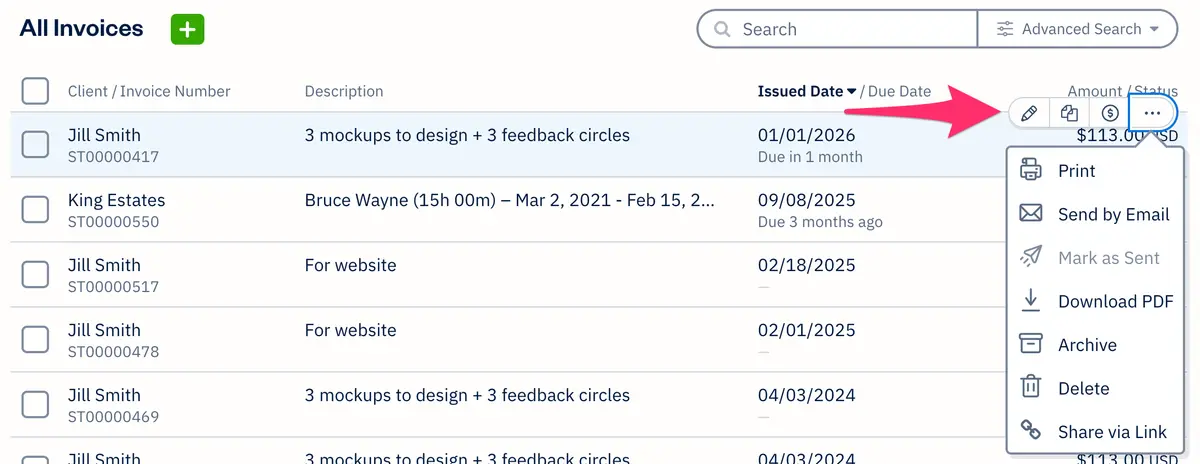Click the download arrow icon in menu
This screenshot has height=464, width=1200.
click(x=1030, y=301)
